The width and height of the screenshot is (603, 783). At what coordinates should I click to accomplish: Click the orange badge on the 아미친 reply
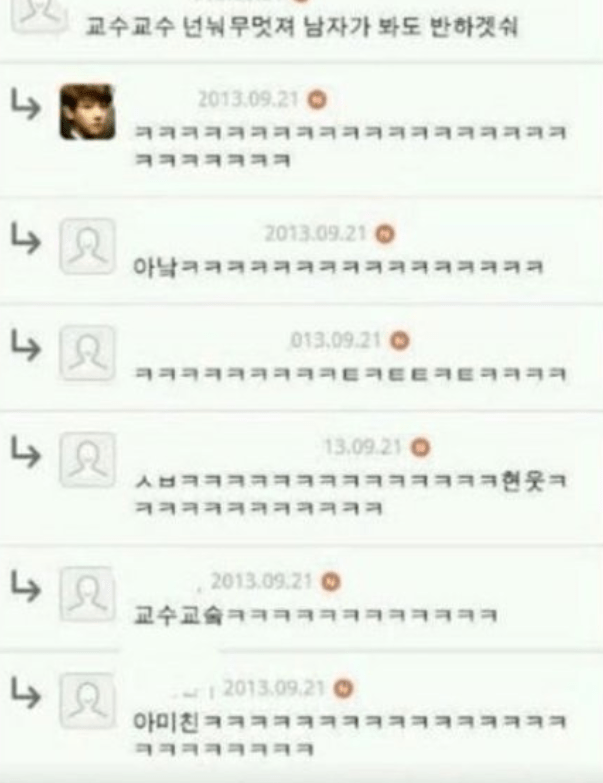coord(343,689)
